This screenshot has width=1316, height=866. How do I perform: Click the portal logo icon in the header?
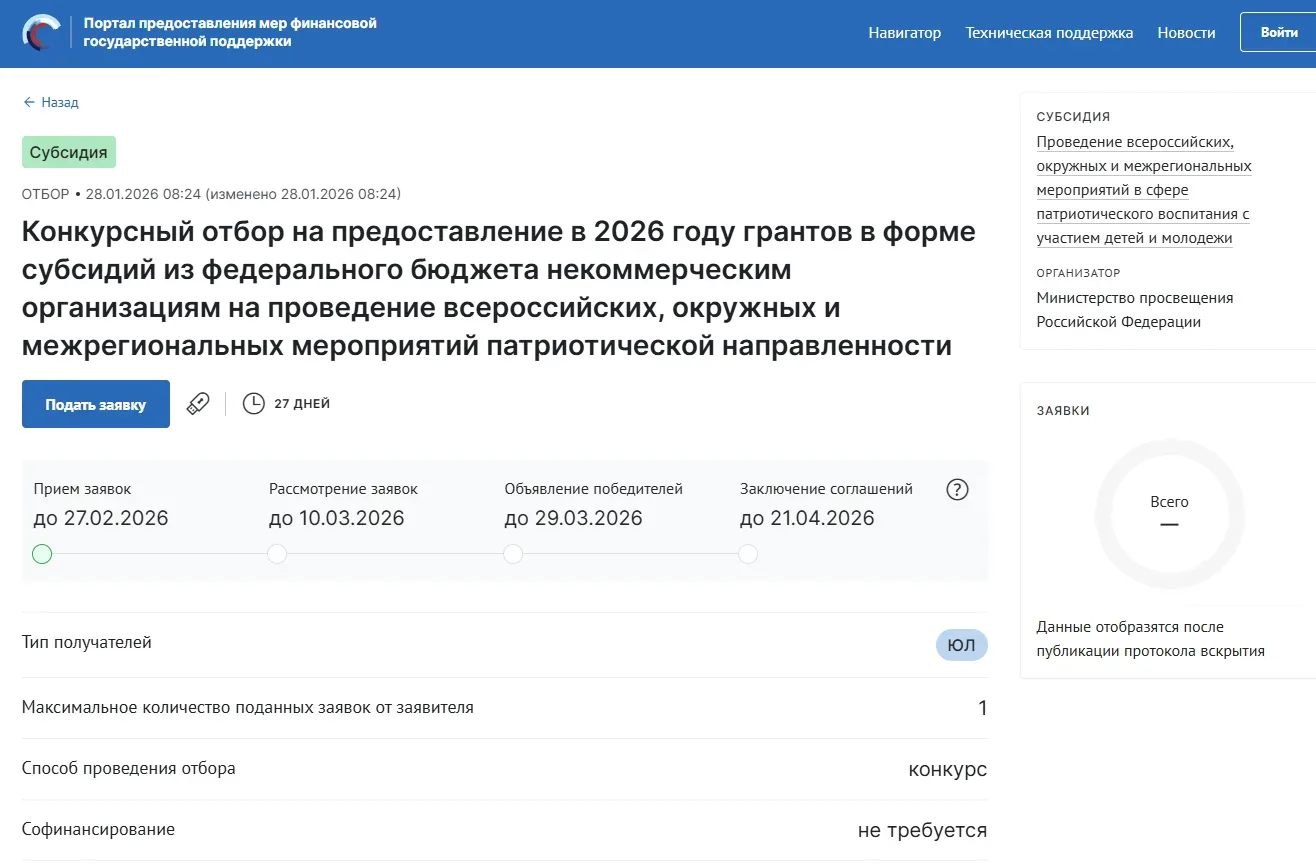tap(41, 33)
